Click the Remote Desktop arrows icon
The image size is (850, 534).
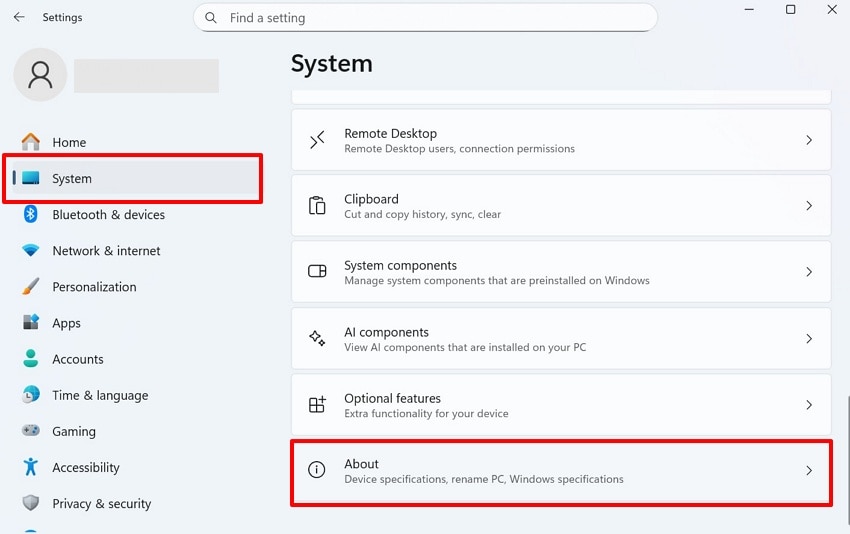coord(317,140)
